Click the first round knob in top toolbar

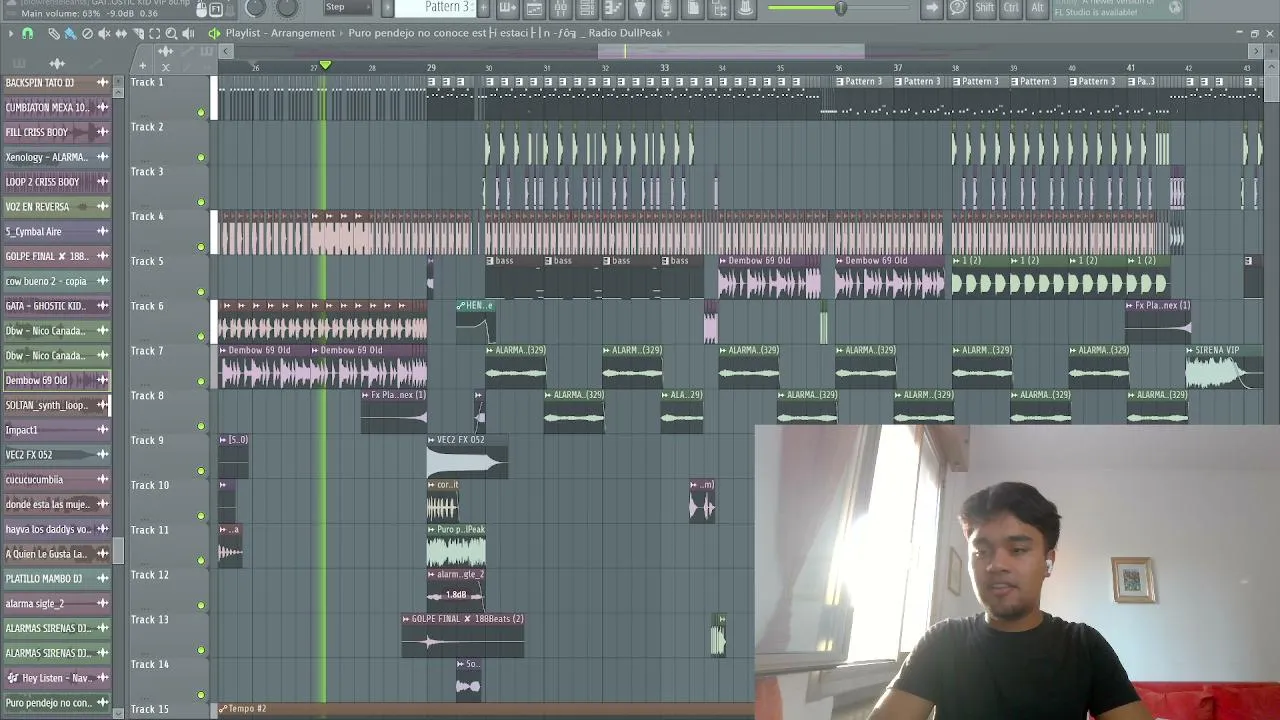255,8
